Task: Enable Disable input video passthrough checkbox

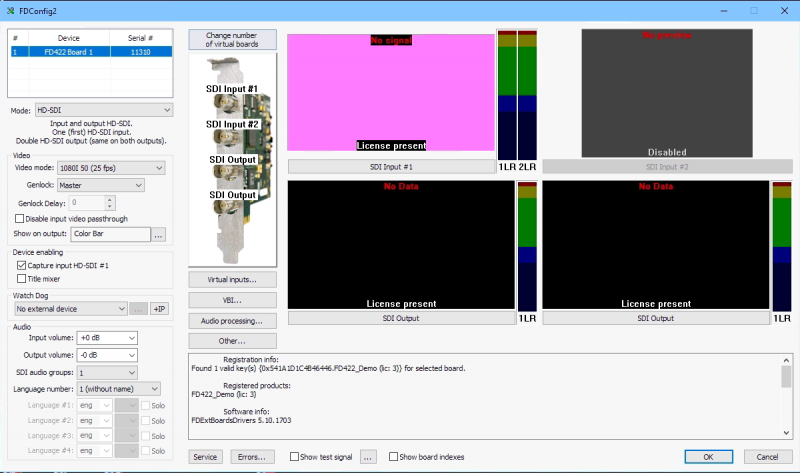Action: 19,219
